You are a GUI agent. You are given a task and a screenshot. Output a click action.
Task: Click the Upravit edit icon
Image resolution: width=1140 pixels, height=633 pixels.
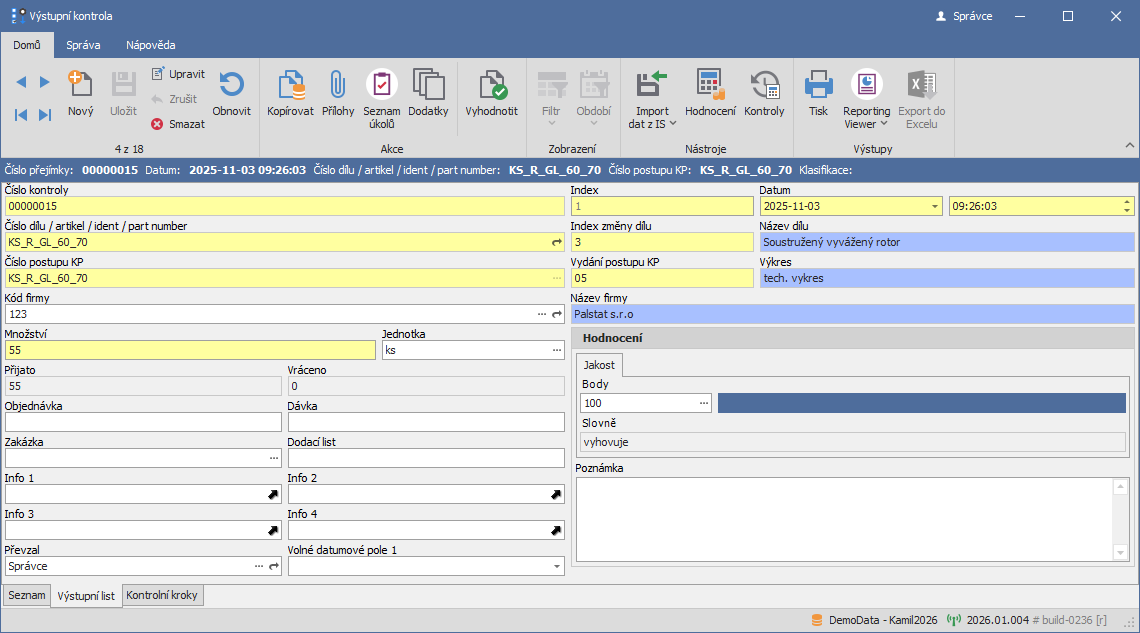click(158, 73)
